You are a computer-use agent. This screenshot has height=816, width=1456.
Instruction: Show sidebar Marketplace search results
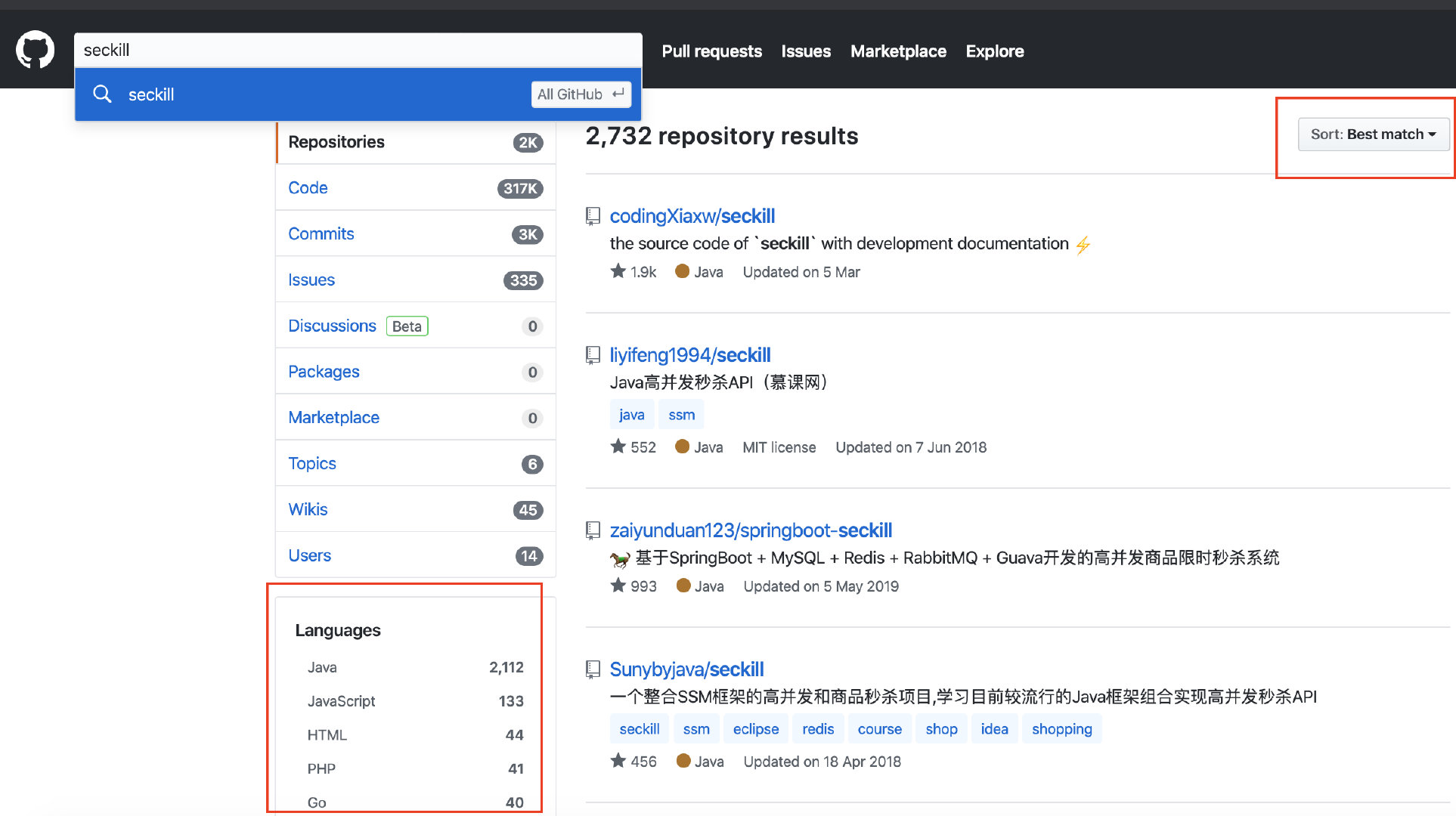pyautogui.click(x=416, y=418)
